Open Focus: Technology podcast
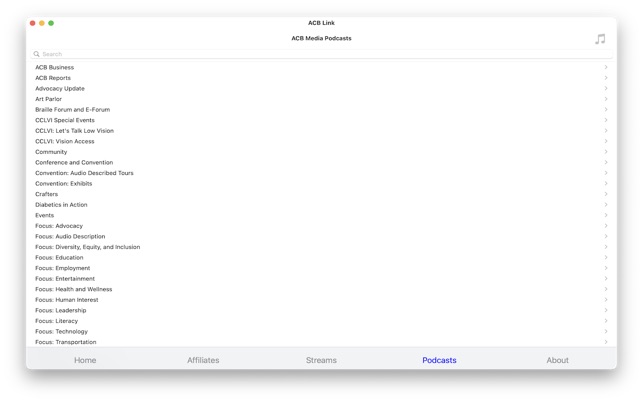This screenshot has width=643, height=402. pyautogui.click(x=322, y=331)
